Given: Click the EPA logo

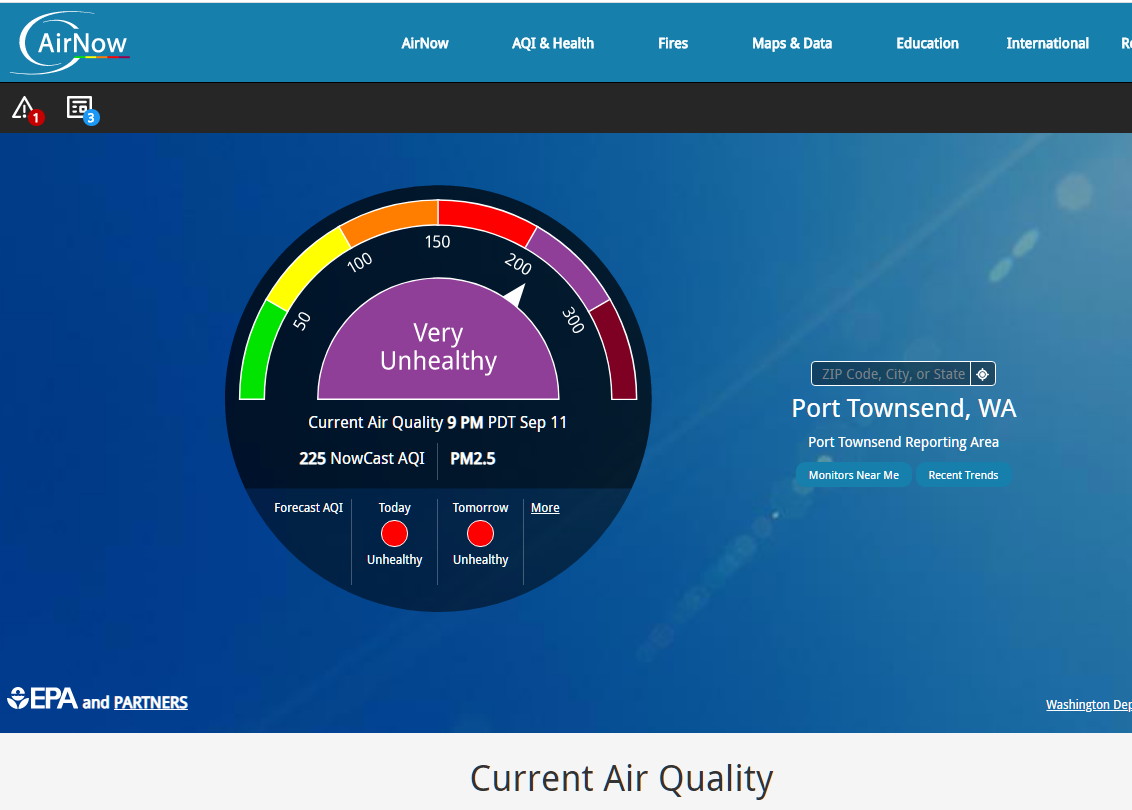Looking at the screenshot, I should pyautogui.click(x=43, y=699).
